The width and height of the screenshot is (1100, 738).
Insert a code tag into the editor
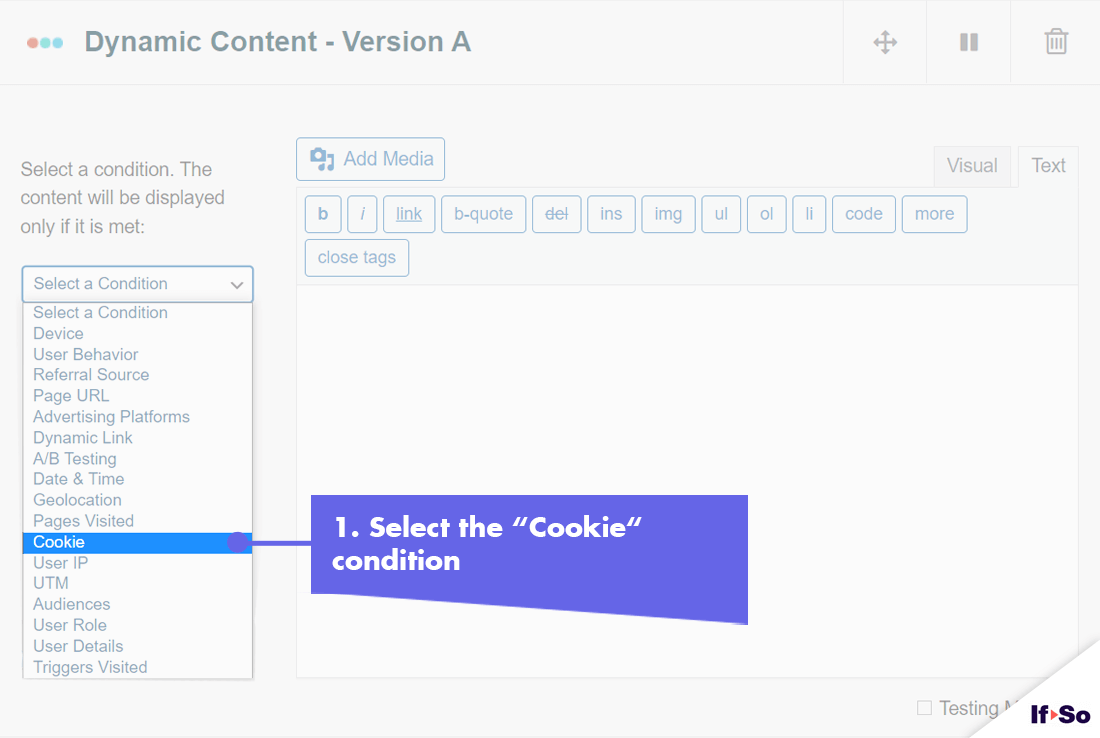point(863,213)
